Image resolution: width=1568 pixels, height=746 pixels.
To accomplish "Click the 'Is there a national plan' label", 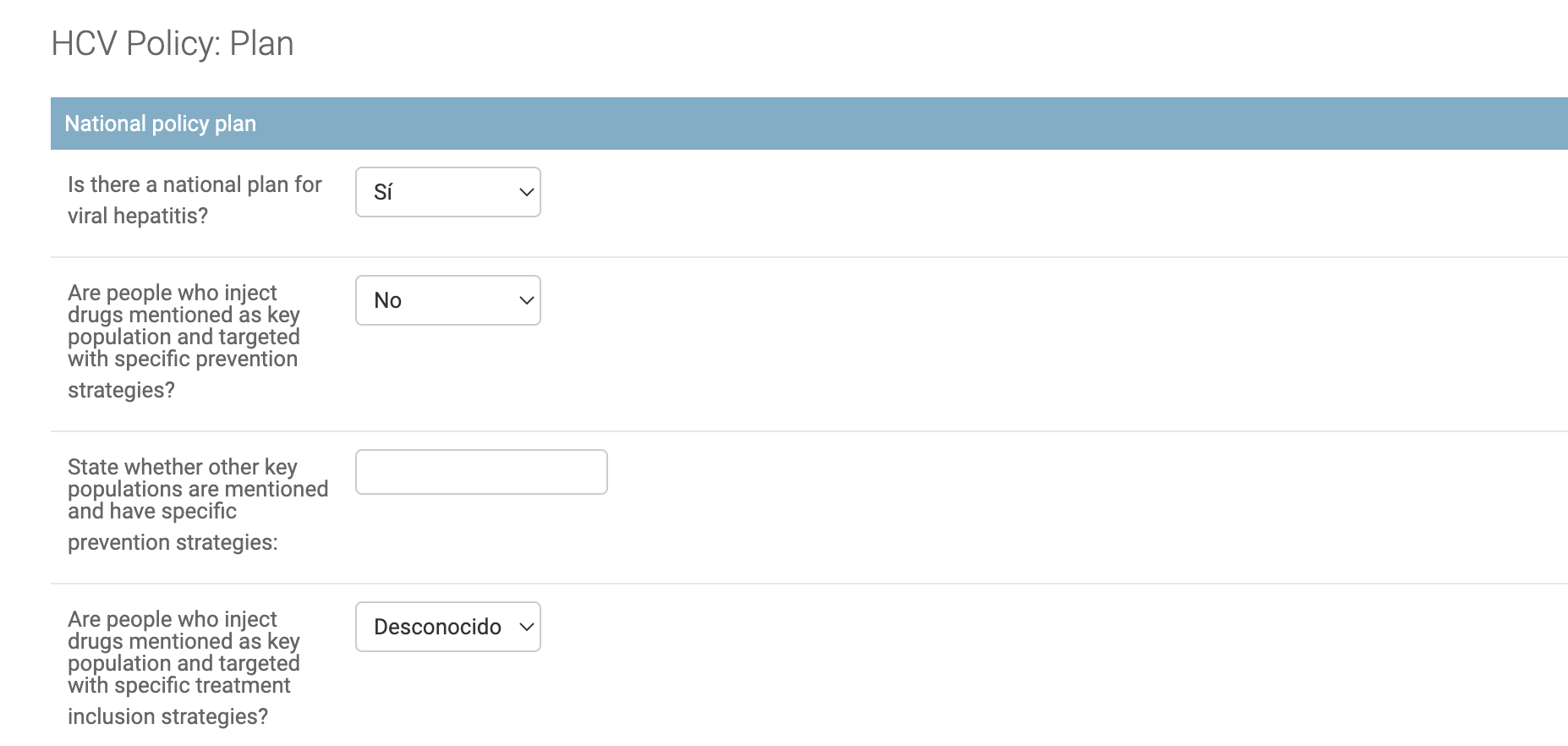I will point(195,200).
